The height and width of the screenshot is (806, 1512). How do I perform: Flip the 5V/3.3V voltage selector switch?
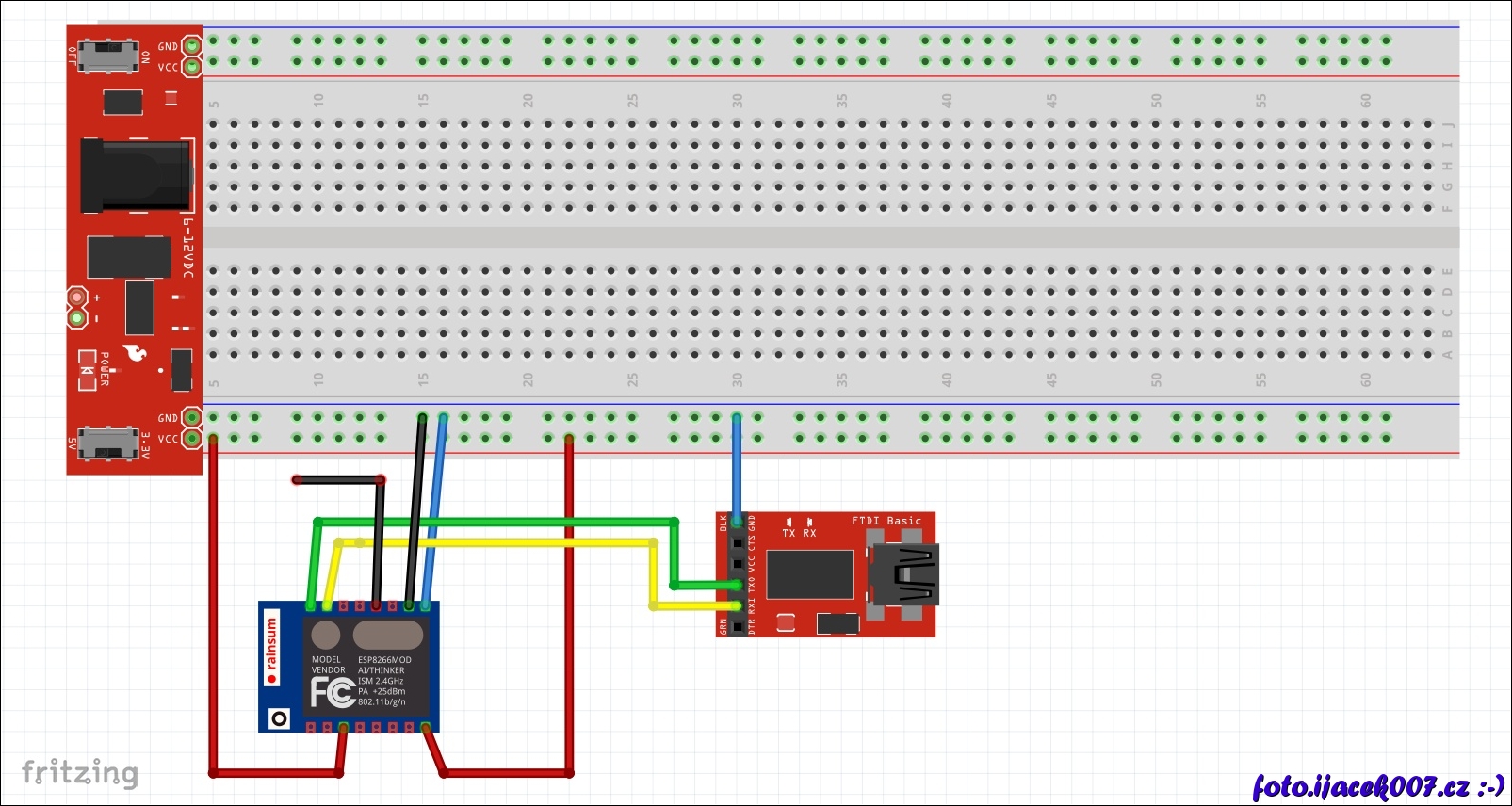107,443
